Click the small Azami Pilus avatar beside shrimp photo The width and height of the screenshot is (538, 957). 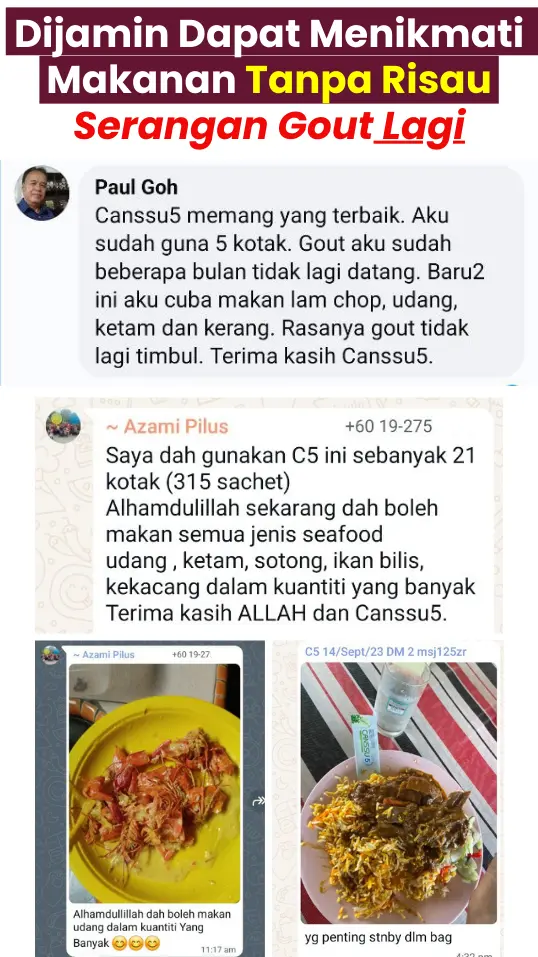51,655
